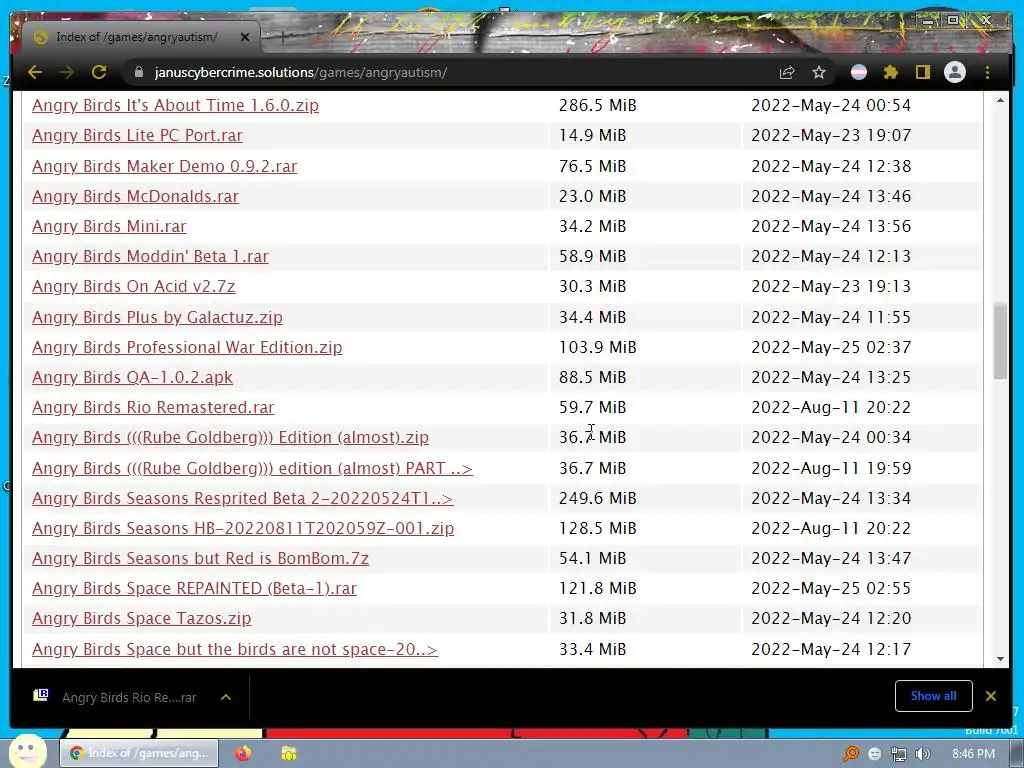Open Angry Birds QA-1.0.2.apk link
This screenshot has height=768, width=1024.
pyautogui.click(x=133, y=377)
